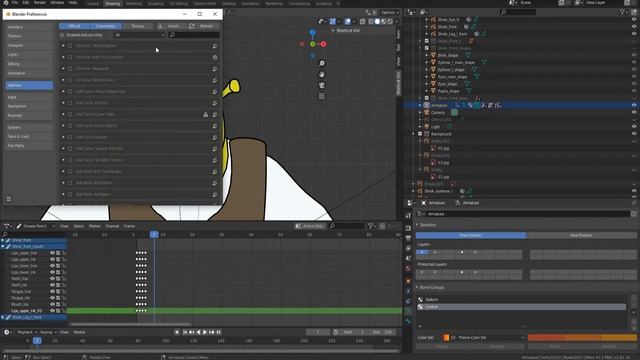Open dope sheet filter funnel icon

[x=371, y=226]
